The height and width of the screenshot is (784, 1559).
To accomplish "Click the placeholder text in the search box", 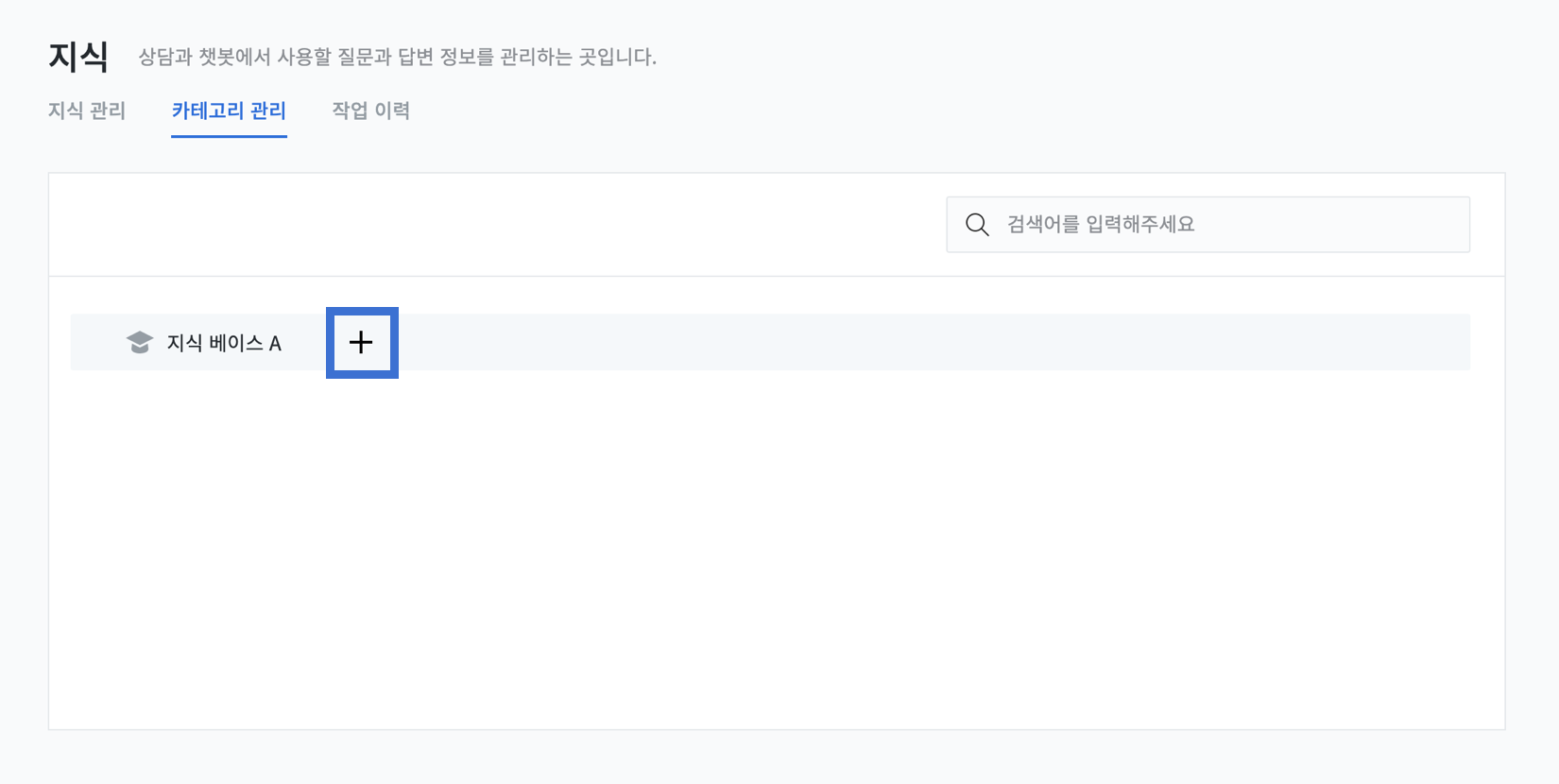I will click(1101, 225).
